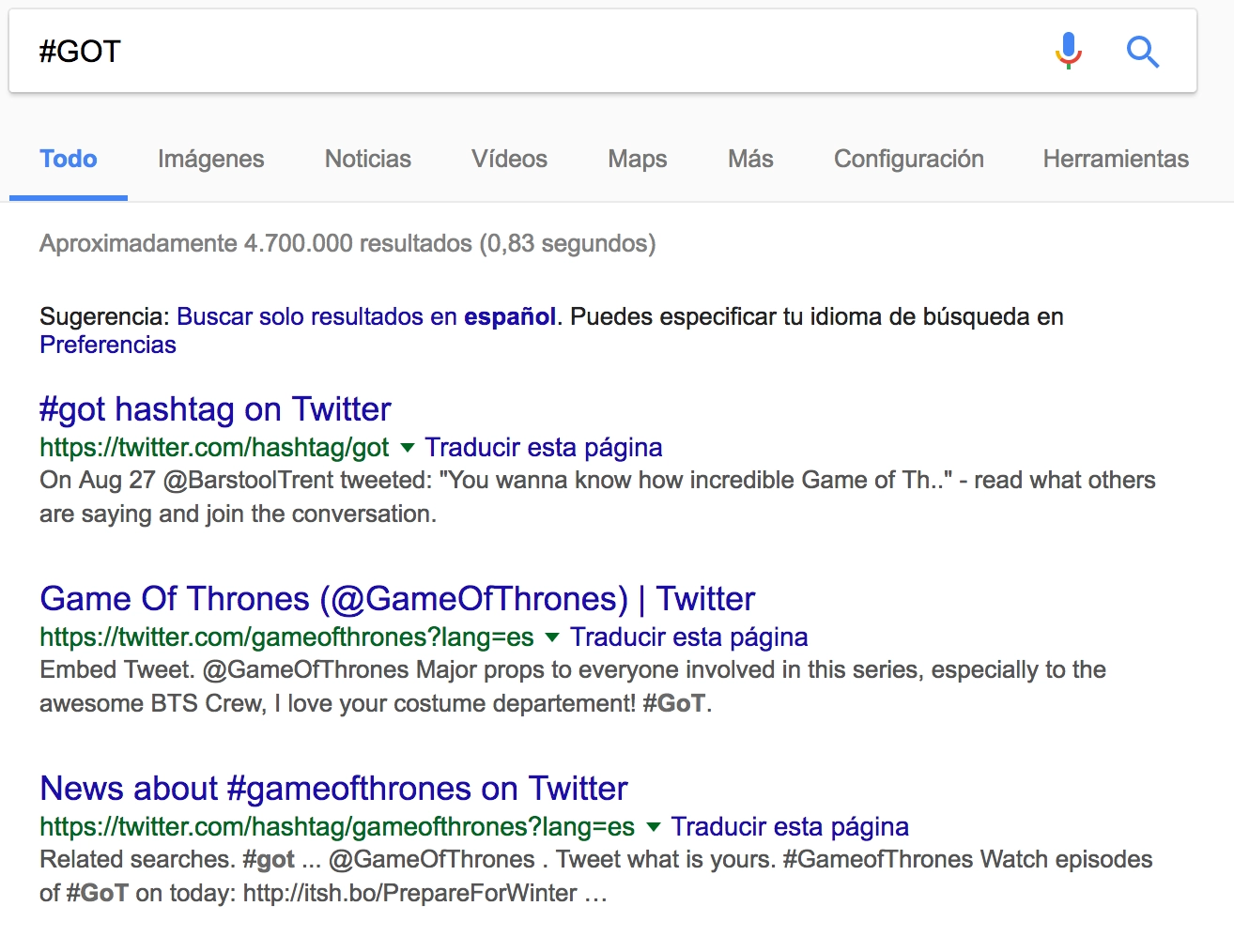Viewport: 1234px width, 952px height.
Task: Go to the Maps tab
Action: pyautogui.click(x=637, y=159)
